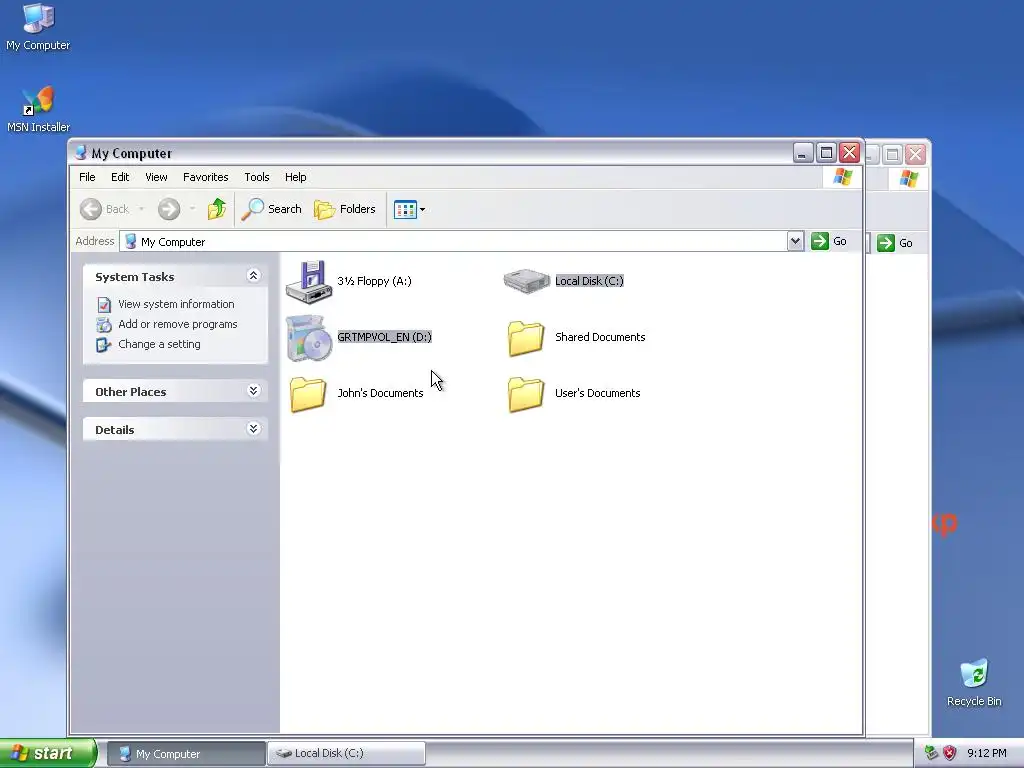Viewport: 1024px width, 768px height.
Task: Open the Search pane
Action: tap(271, 209)
